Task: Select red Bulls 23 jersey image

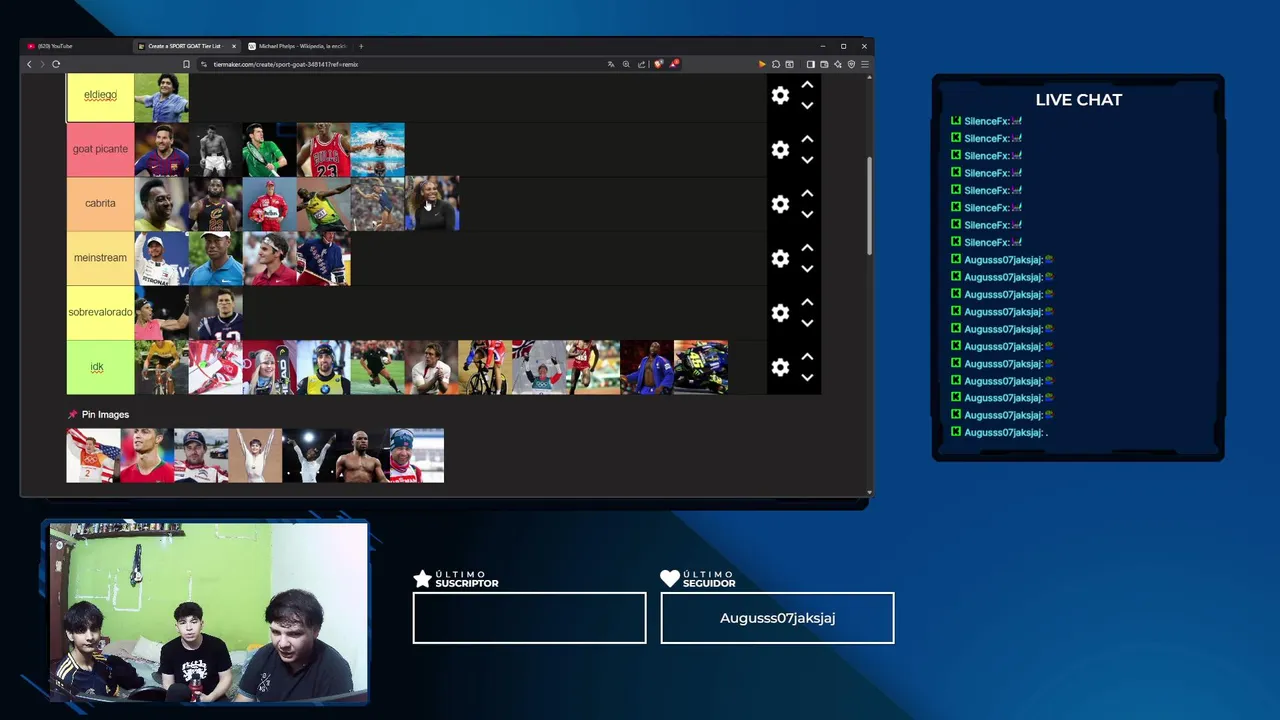Action: 323,149
